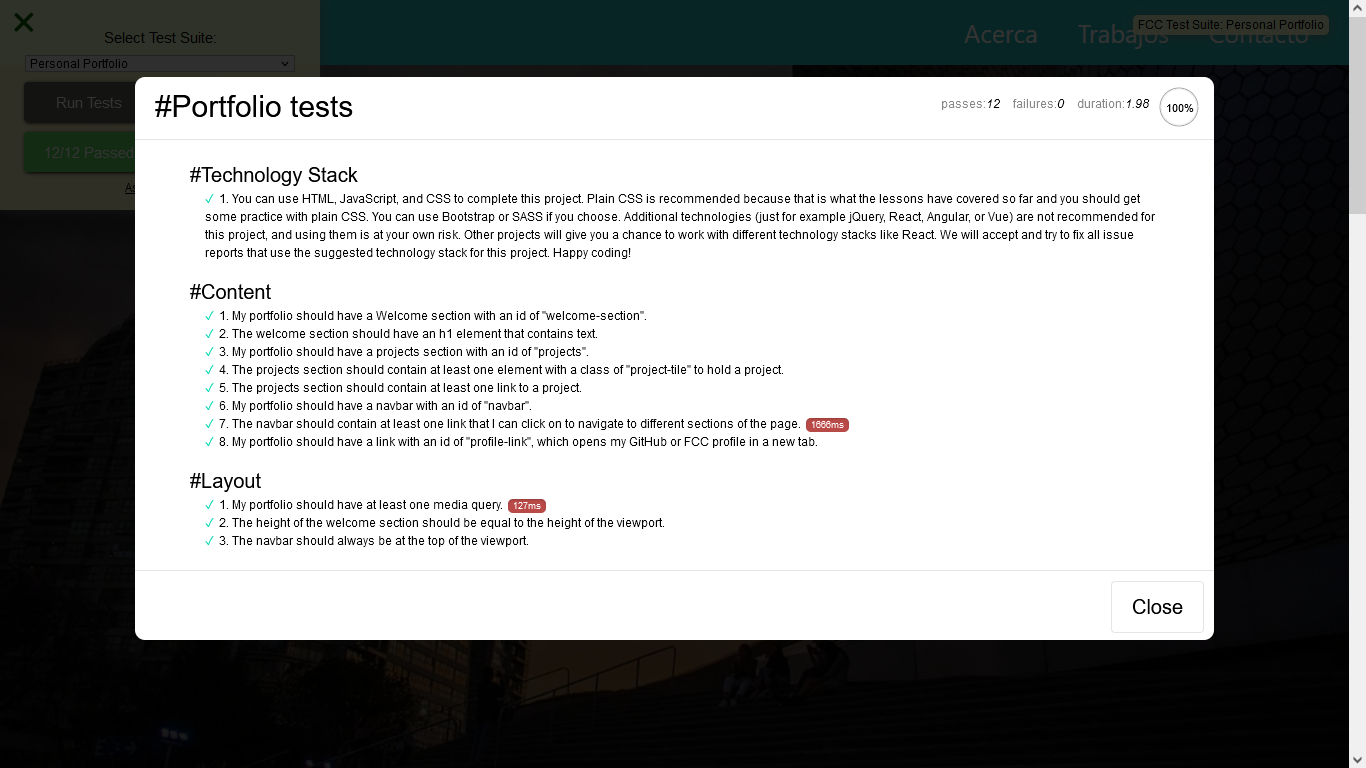The height and width of the screenshot is (768, 1366).
Task: Click the #Content section heading
Action: click(x=230, y=292)
